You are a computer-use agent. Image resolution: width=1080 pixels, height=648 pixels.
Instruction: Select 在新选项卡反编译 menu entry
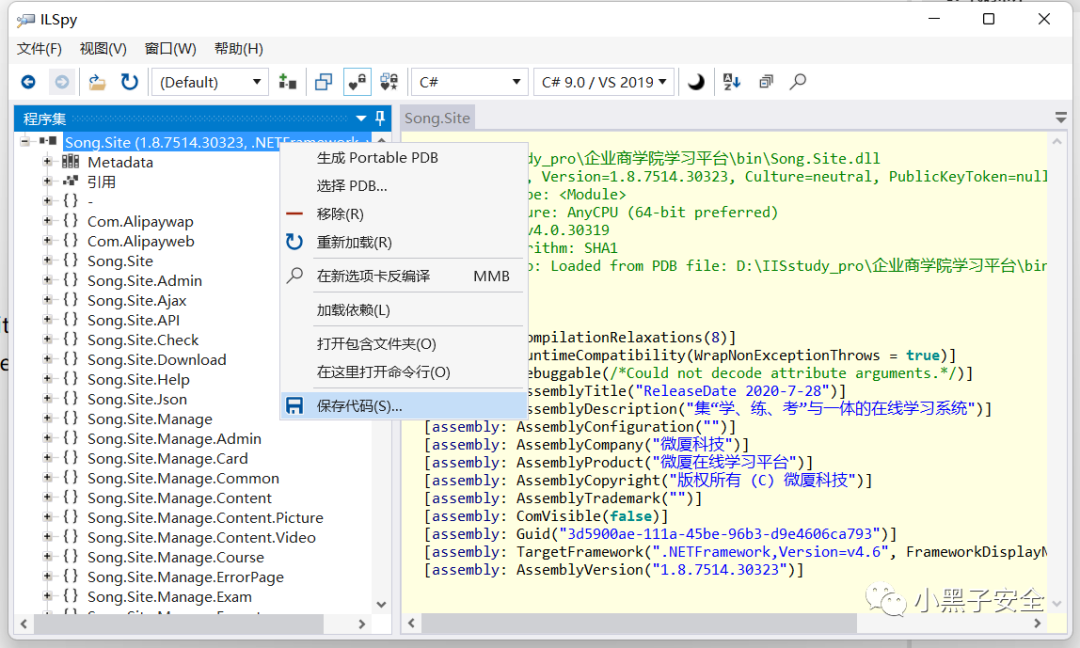(x=404, y=276)
